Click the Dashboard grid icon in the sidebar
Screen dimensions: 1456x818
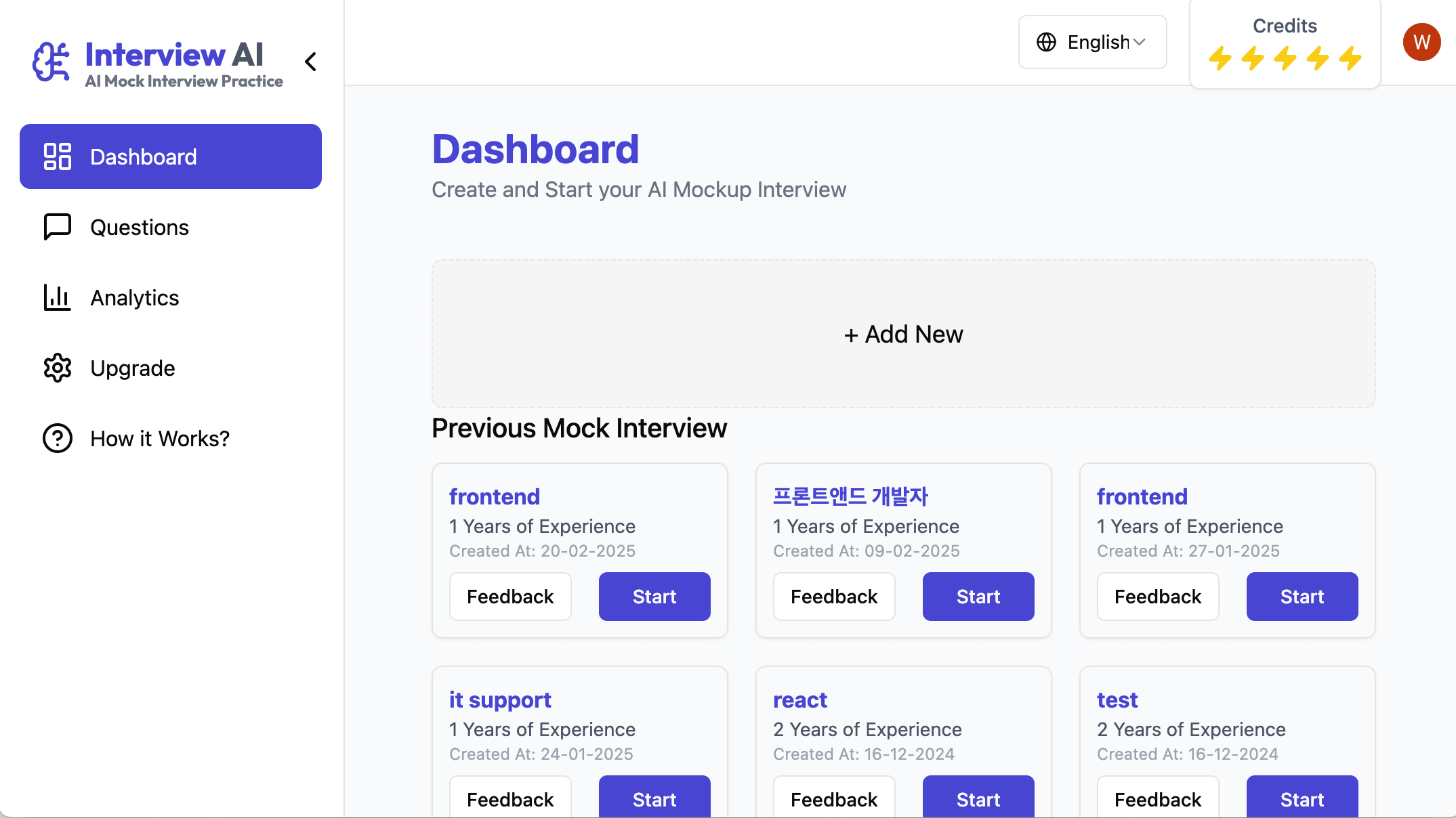[58, 156]
